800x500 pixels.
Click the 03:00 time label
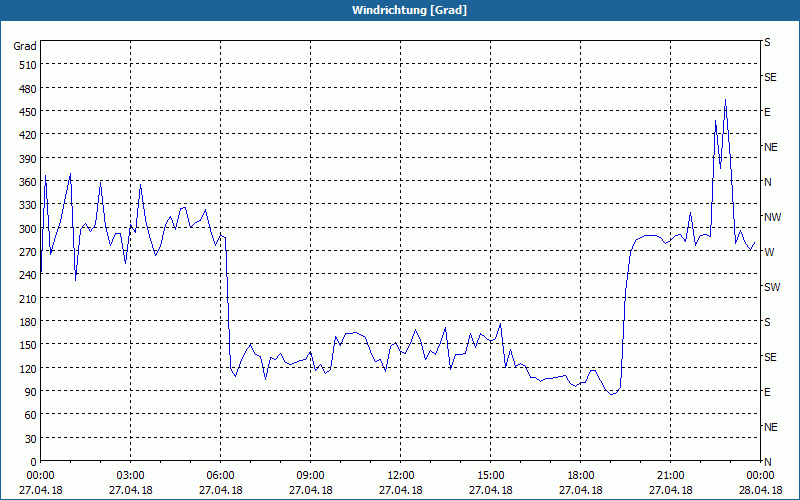pyautogui.click(x=131, y=476)
